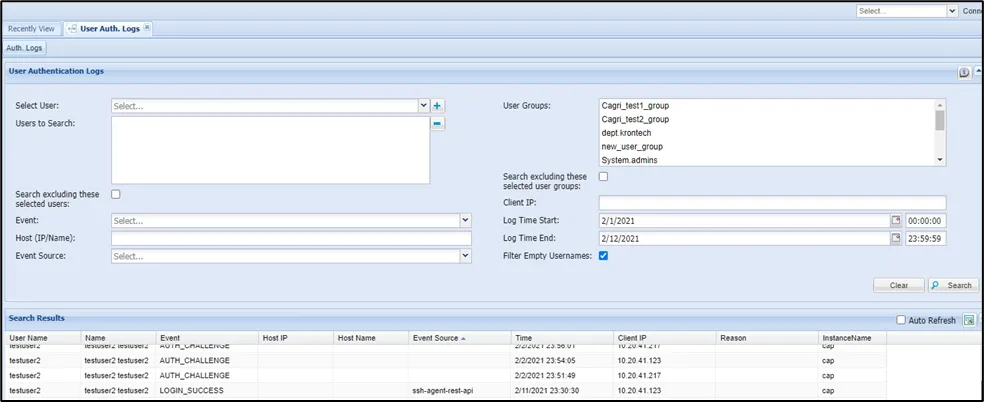
Task: Edit the 23:59:59 end time field
Action: point(926,238)
